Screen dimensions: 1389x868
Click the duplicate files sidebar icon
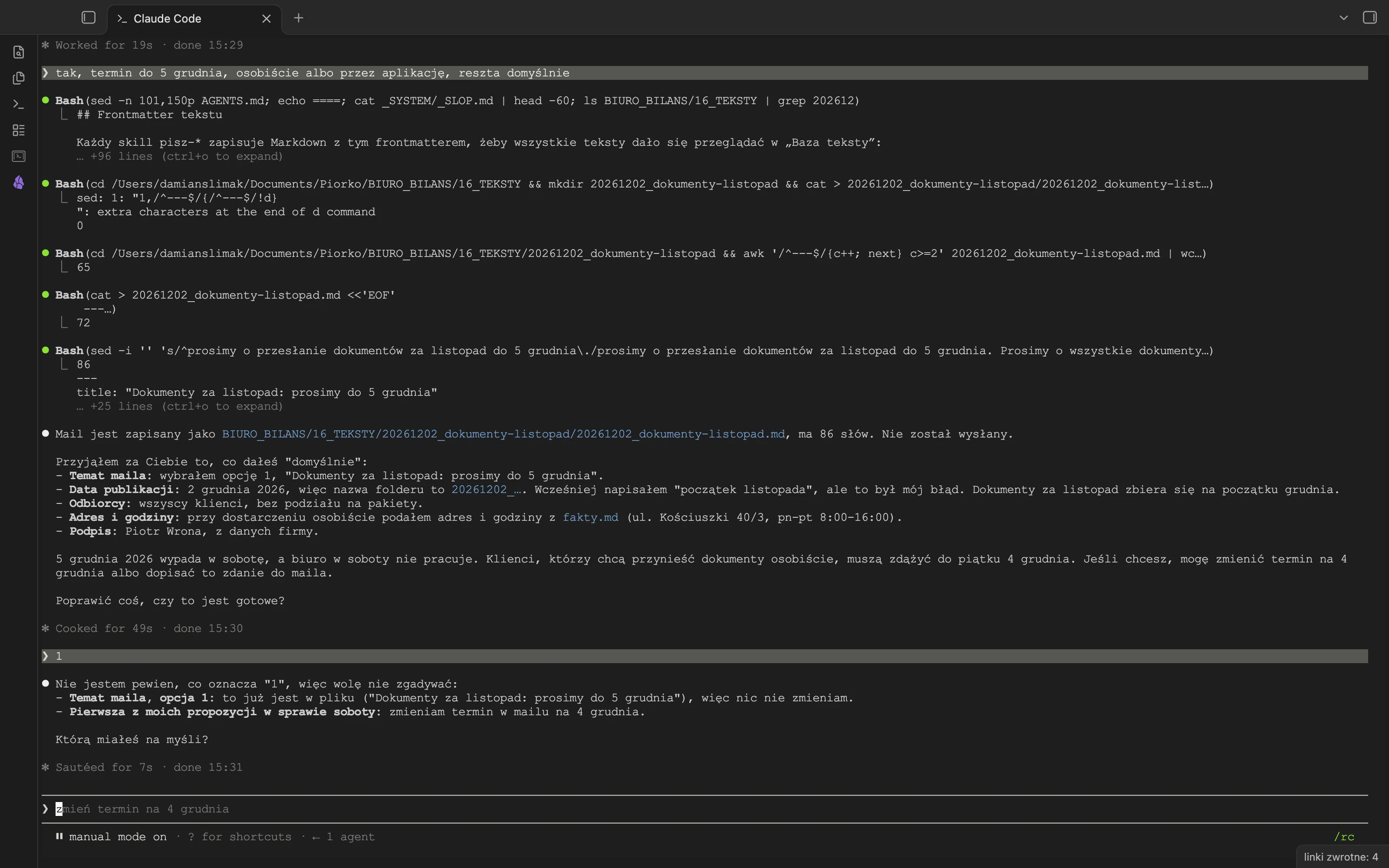tap(18, 78)
